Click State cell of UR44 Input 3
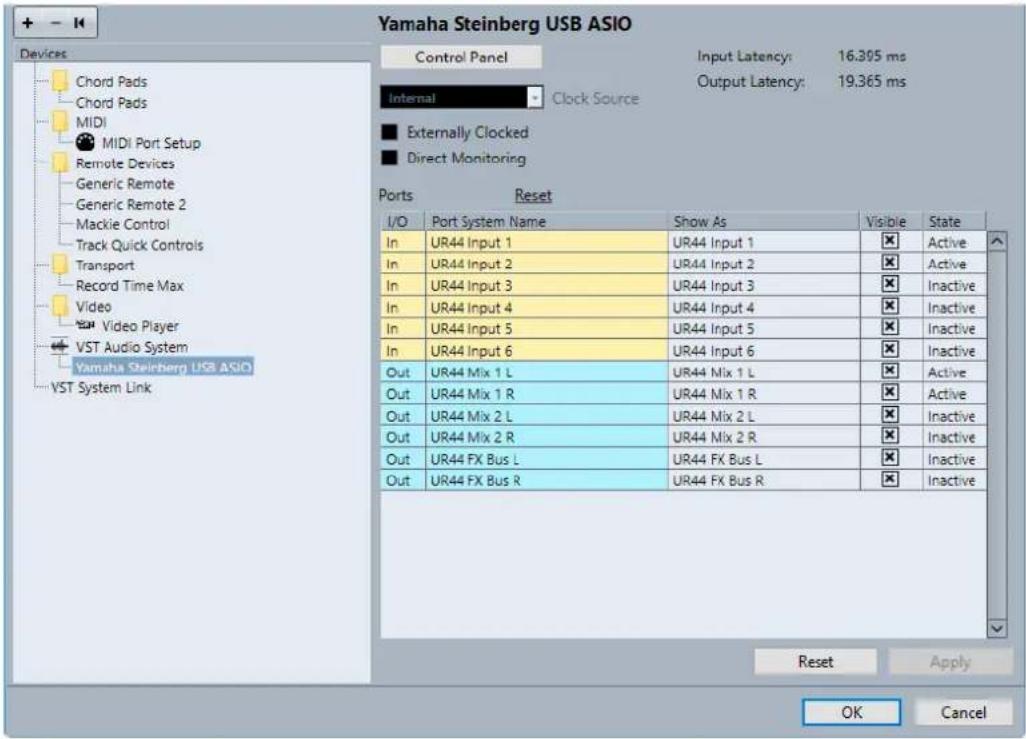This screenshot has width=1026, height=739. pyautogui.click(x=953, y=285)
